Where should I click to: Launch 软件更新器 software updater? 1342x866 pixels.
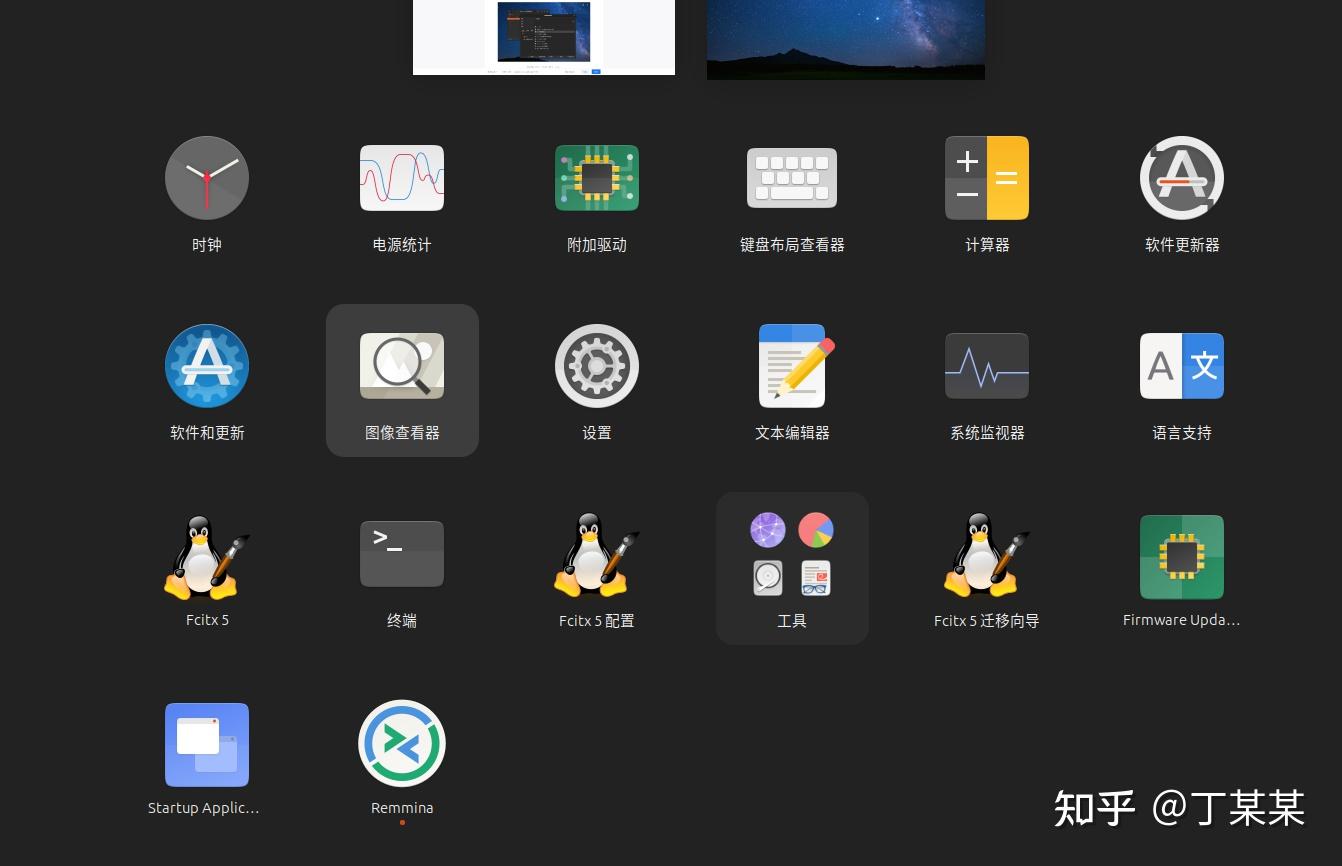[1182, 178]
